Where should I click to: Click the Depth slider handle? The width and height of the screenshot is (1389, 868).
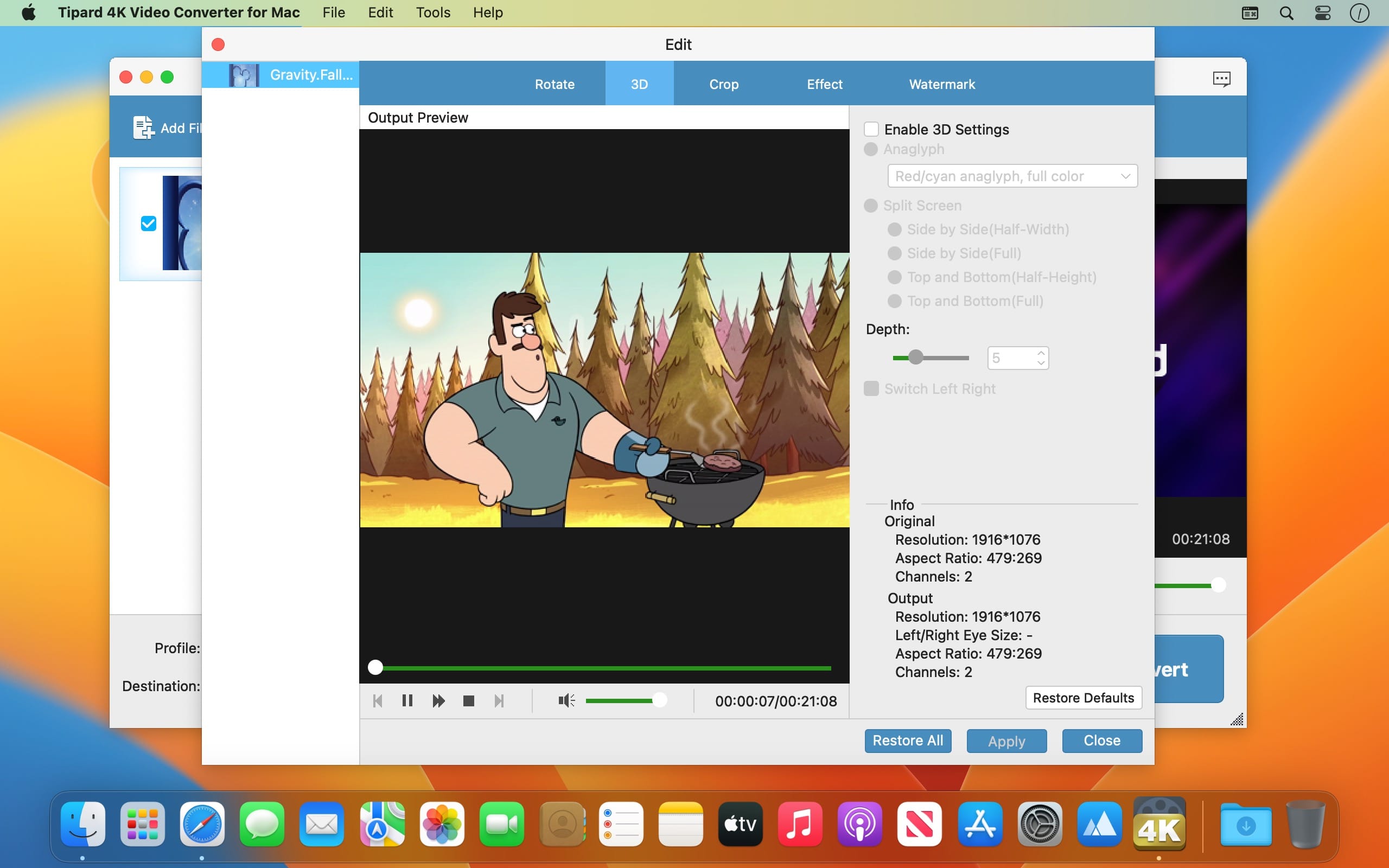click(916, 358)
